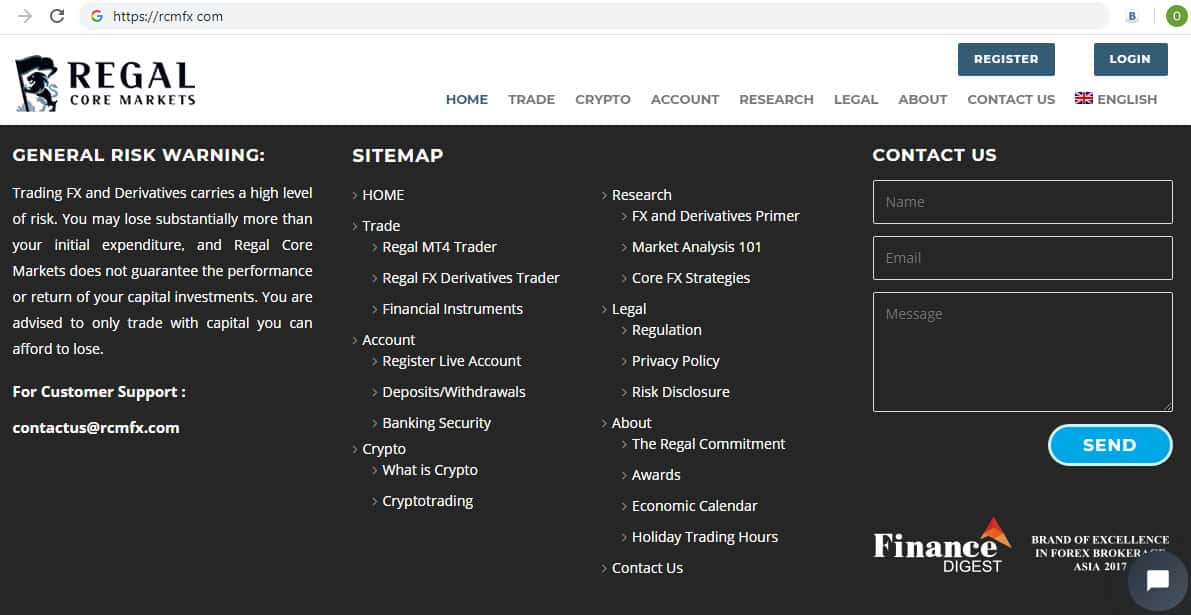The image size is (1191, 615).
Task: Open the live chat bubble
Action: tap(1158, 581)
